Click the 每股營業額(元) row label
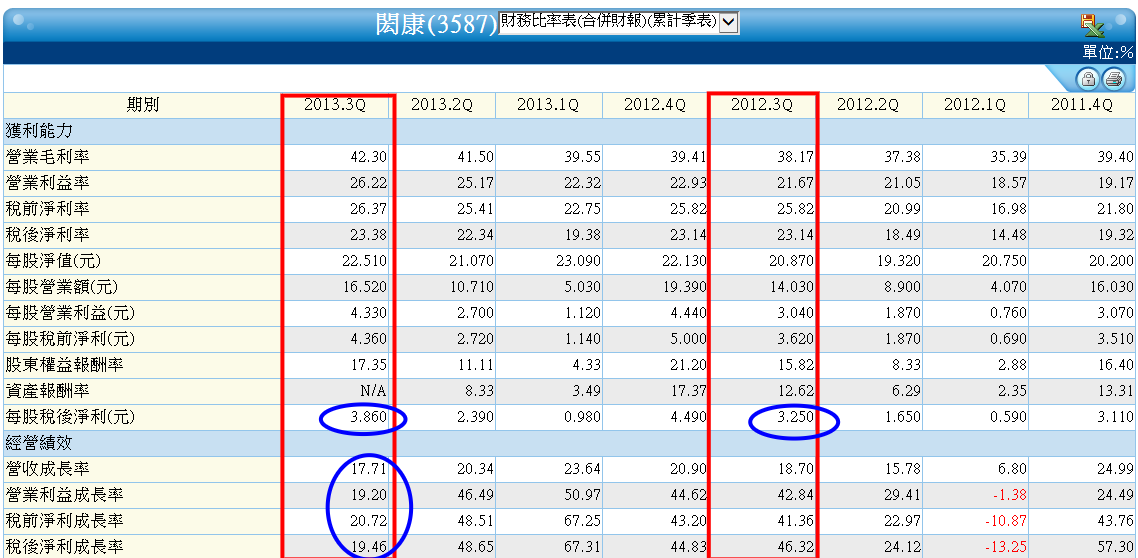 (63, 287)
